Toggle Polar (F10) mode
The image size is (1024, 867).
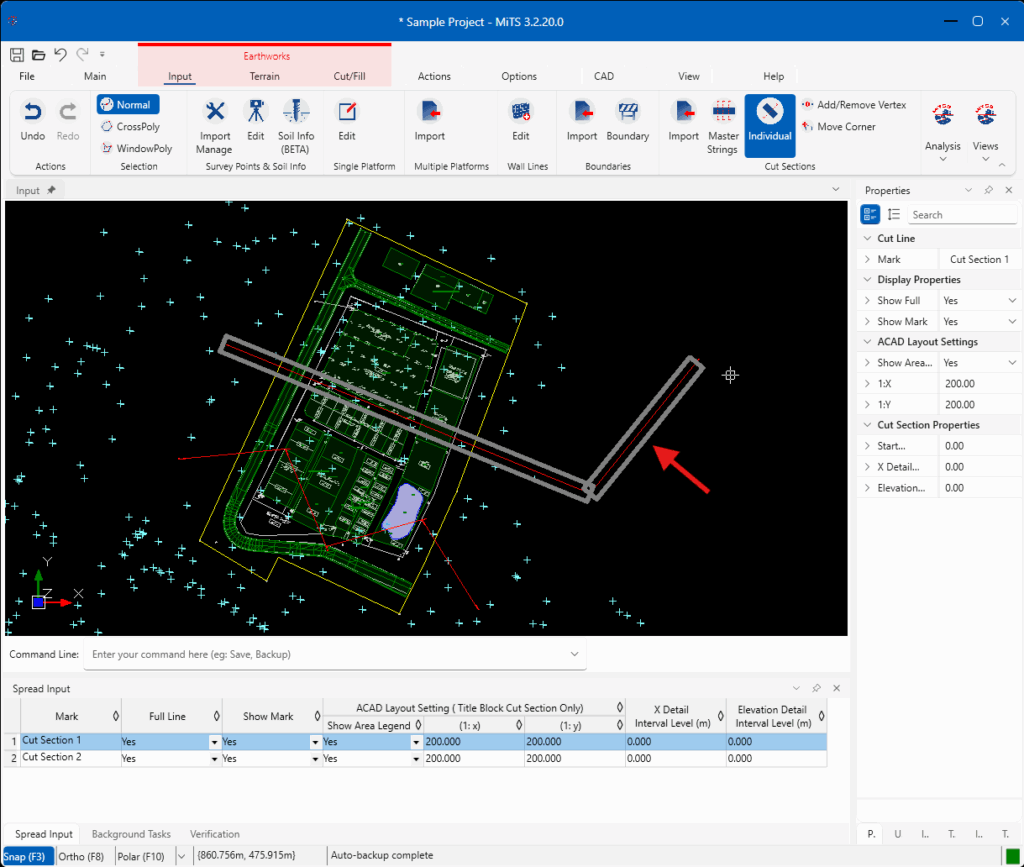[x=141, y=857]
